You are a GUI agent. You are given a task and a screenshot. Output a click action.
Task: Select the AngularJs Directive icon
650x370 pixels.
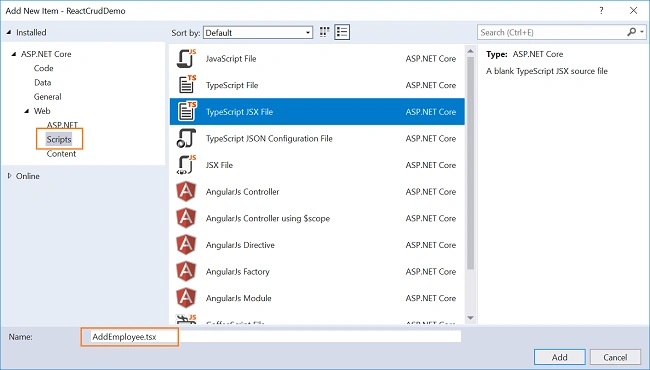click(x=186, y=245)
